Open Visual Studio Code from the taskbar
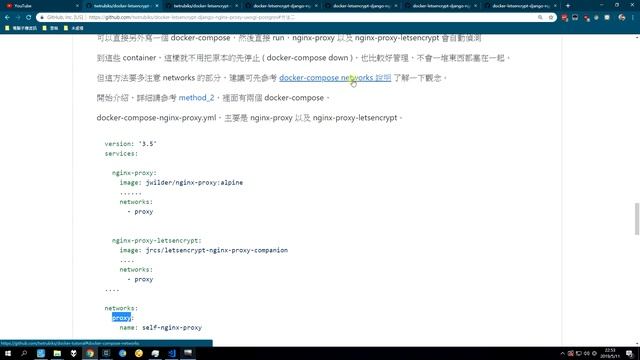Image resolution: width=640 pixels, height=360 pixels. (x=171, y=353)
